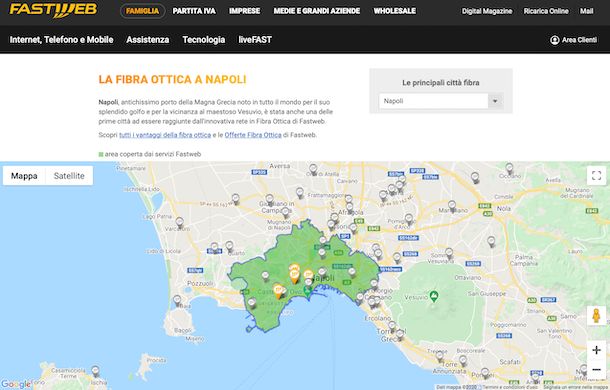
Task: Open Internet, Telefono e Mobile menu
Action: point(61,40)
